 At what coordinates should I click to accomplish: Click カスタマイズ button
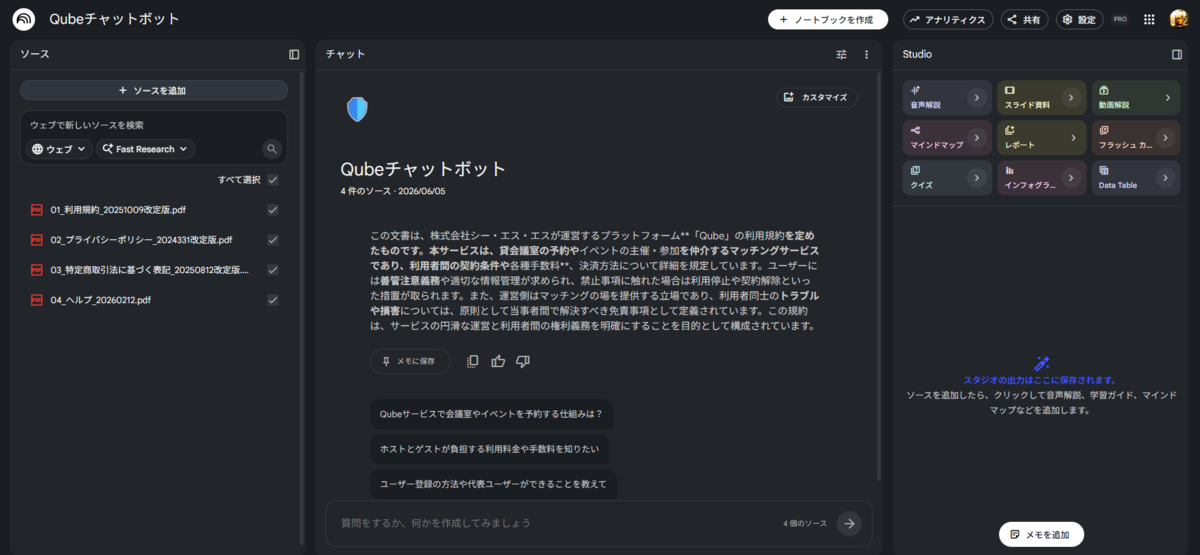point(816,97)
